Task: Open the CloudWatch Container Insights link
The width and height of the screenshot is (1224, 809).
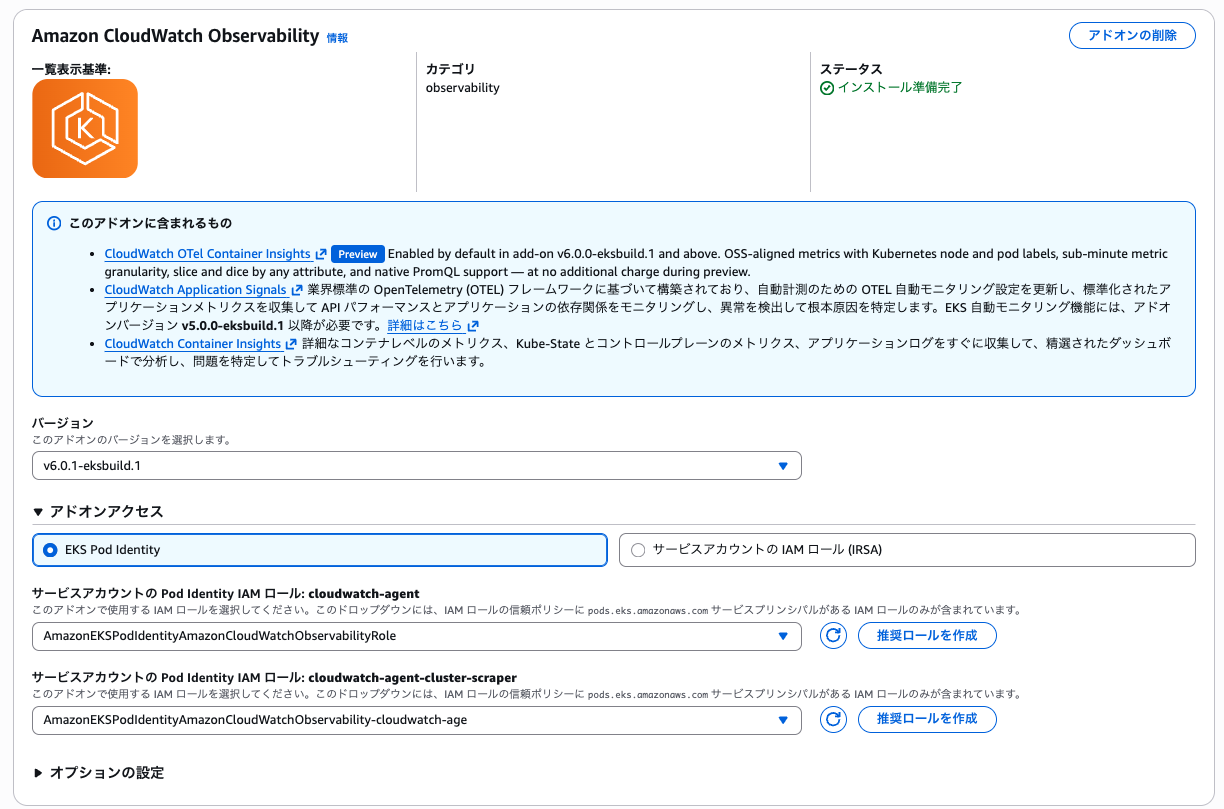Action: [x=192, y=344]
